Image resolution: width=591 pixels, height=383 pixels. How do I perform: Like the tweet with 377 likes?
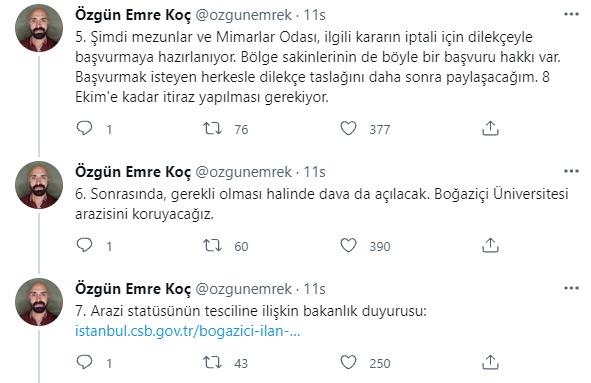348,128
